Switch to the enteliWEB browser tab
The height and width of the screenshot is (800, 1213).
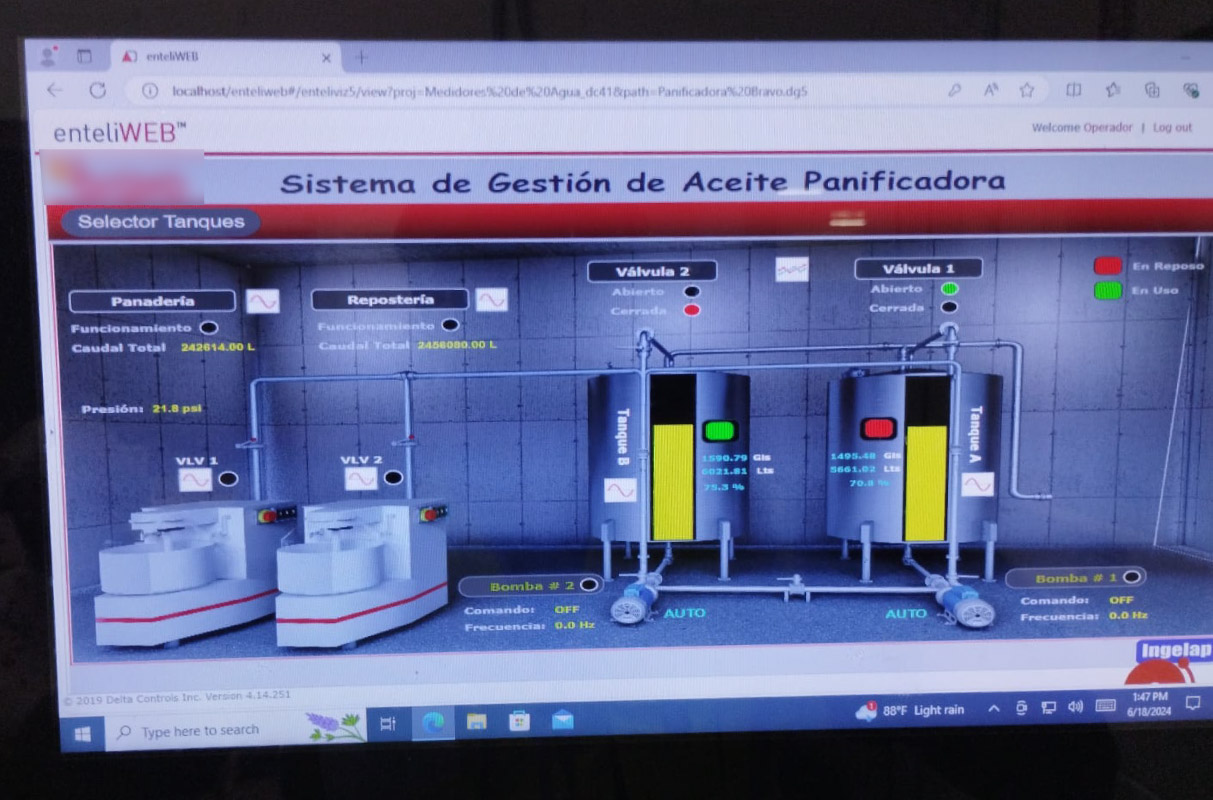pos(225,58)
